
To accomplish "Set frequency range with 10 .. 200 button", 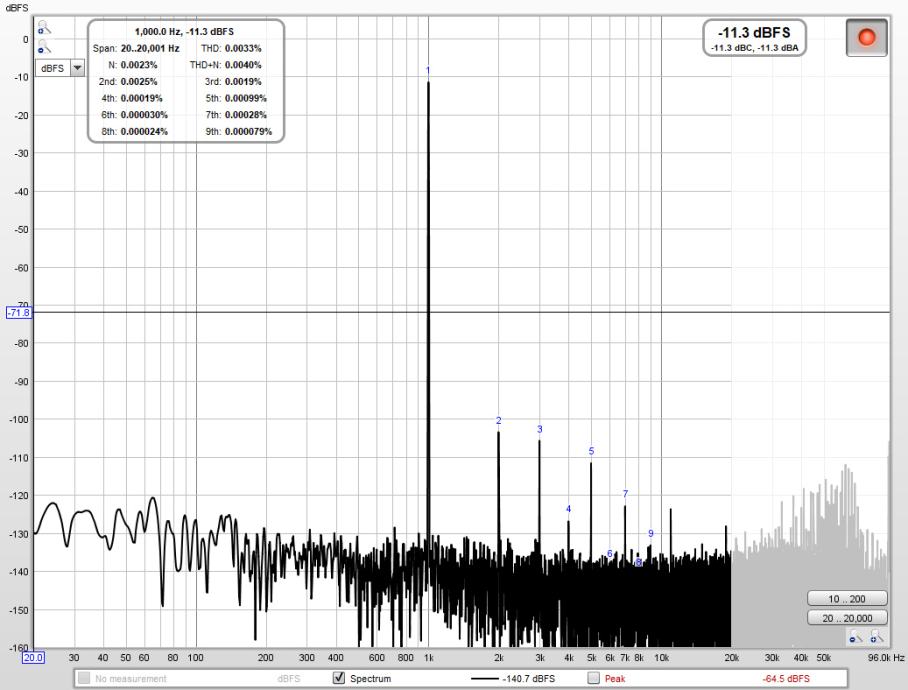I will pyautogui.click(x=847, y=598).
